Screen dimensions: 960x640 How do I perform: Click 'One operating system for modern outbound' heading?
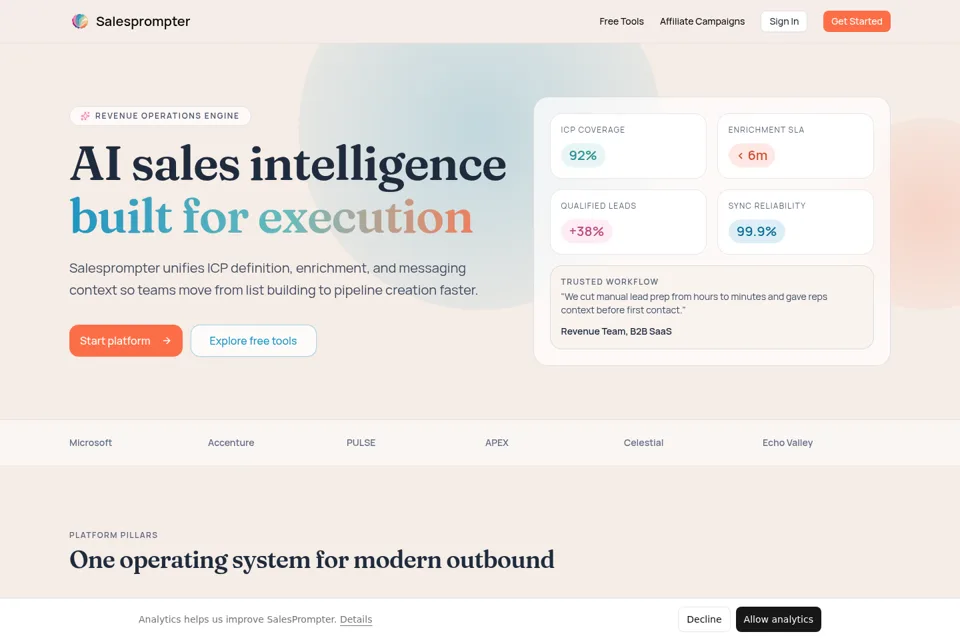click(x=312, y=560)
